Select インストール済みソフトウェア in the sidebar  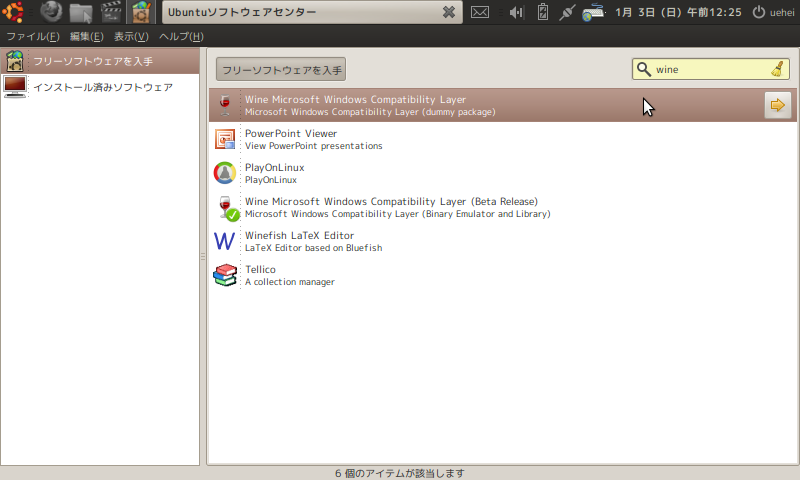(100, 87)
